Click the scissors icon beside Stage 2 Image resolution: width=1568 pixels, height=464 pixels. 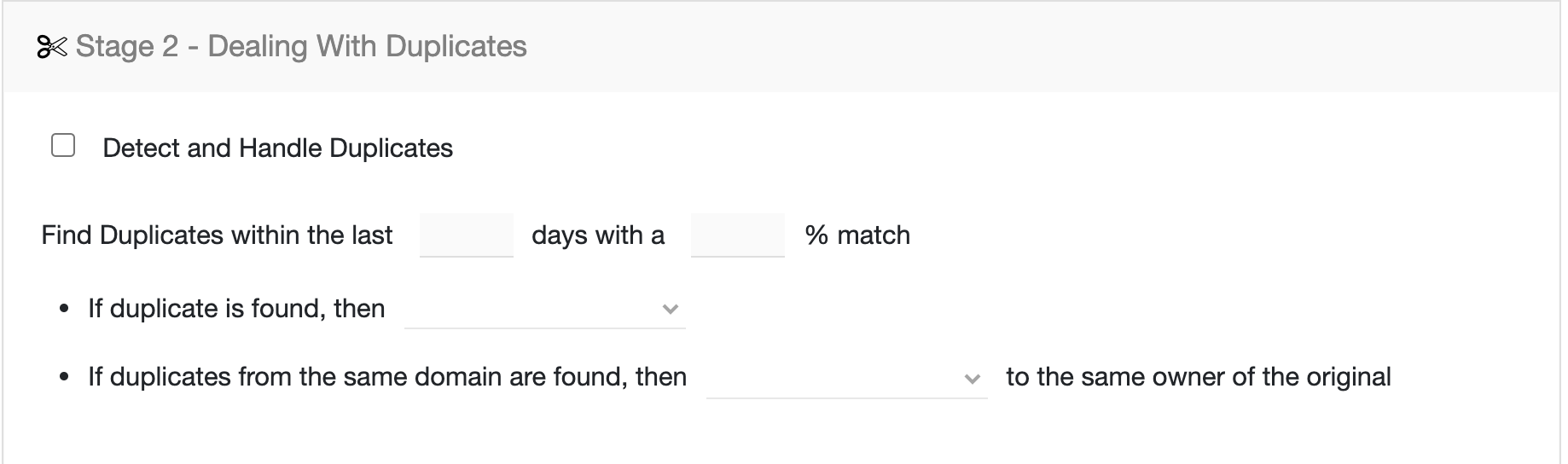pos(51,47)
